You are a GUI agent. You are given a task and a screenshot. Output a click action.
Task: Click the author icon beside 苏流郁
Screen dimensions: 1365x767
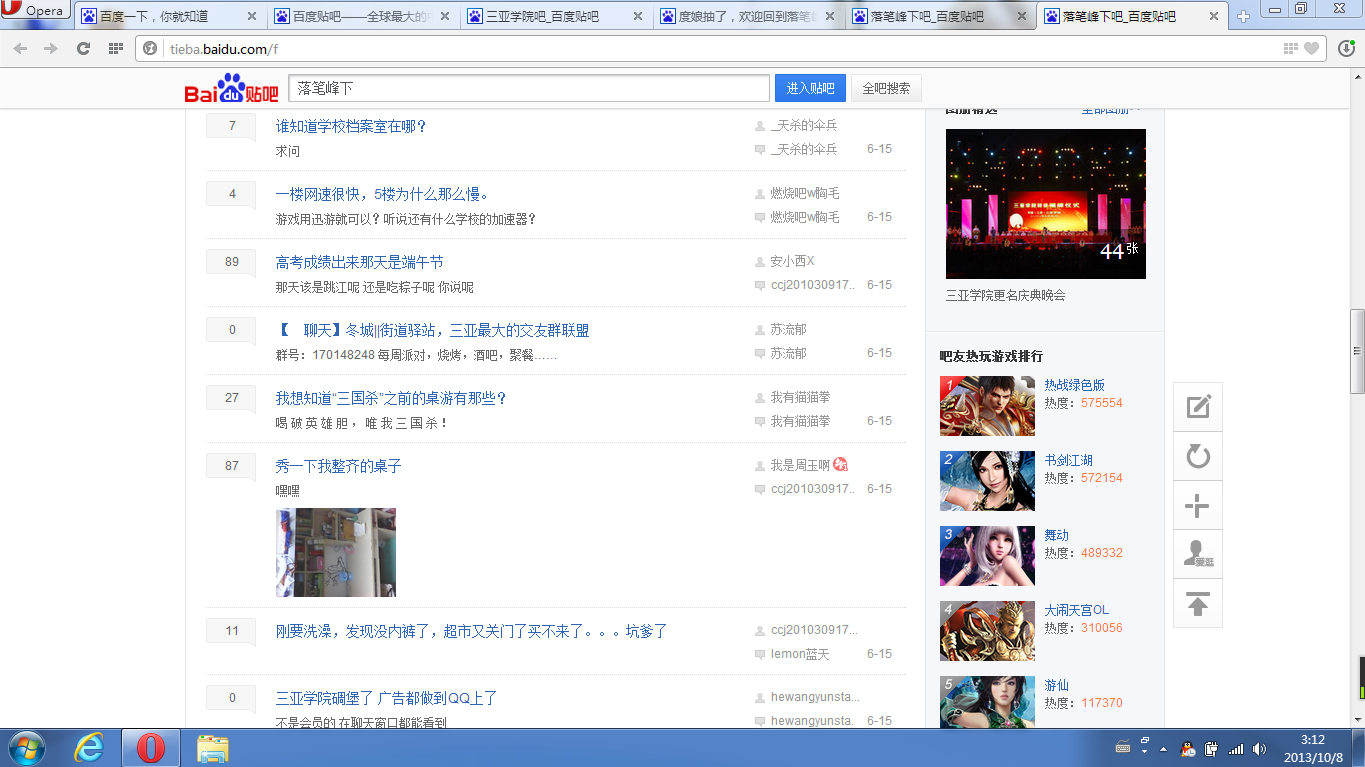click(x=760, y=329)
